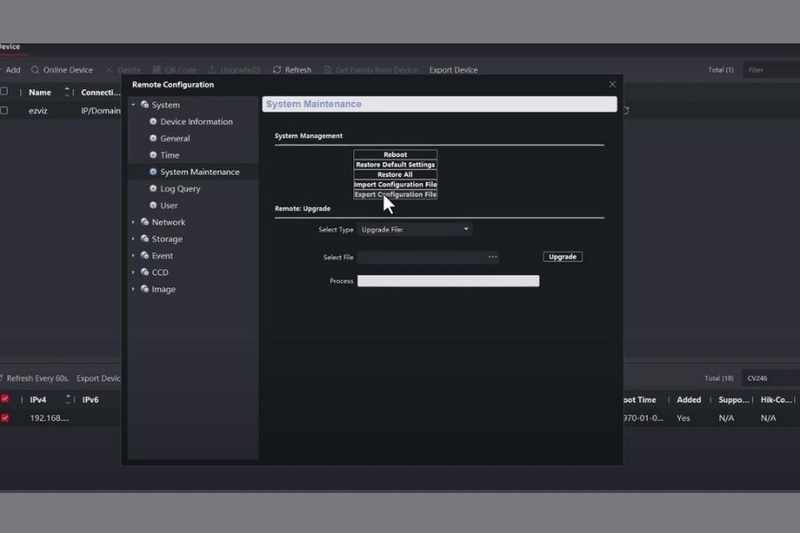Expand the Storage tree node
This screenshot has width=800, height=533.
(134, 239)
